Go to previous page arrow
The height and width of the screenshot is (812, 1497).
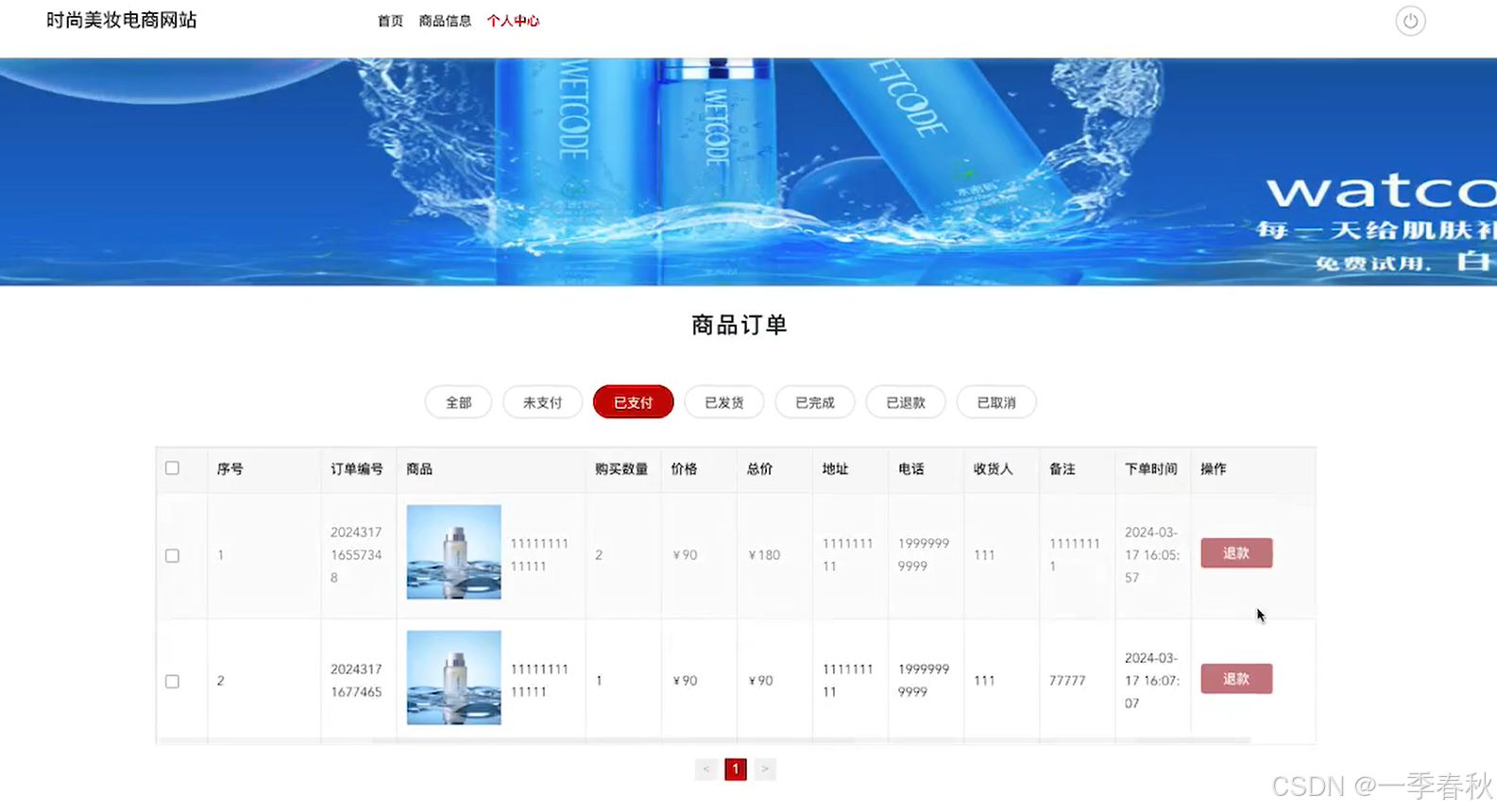(706, 770)
